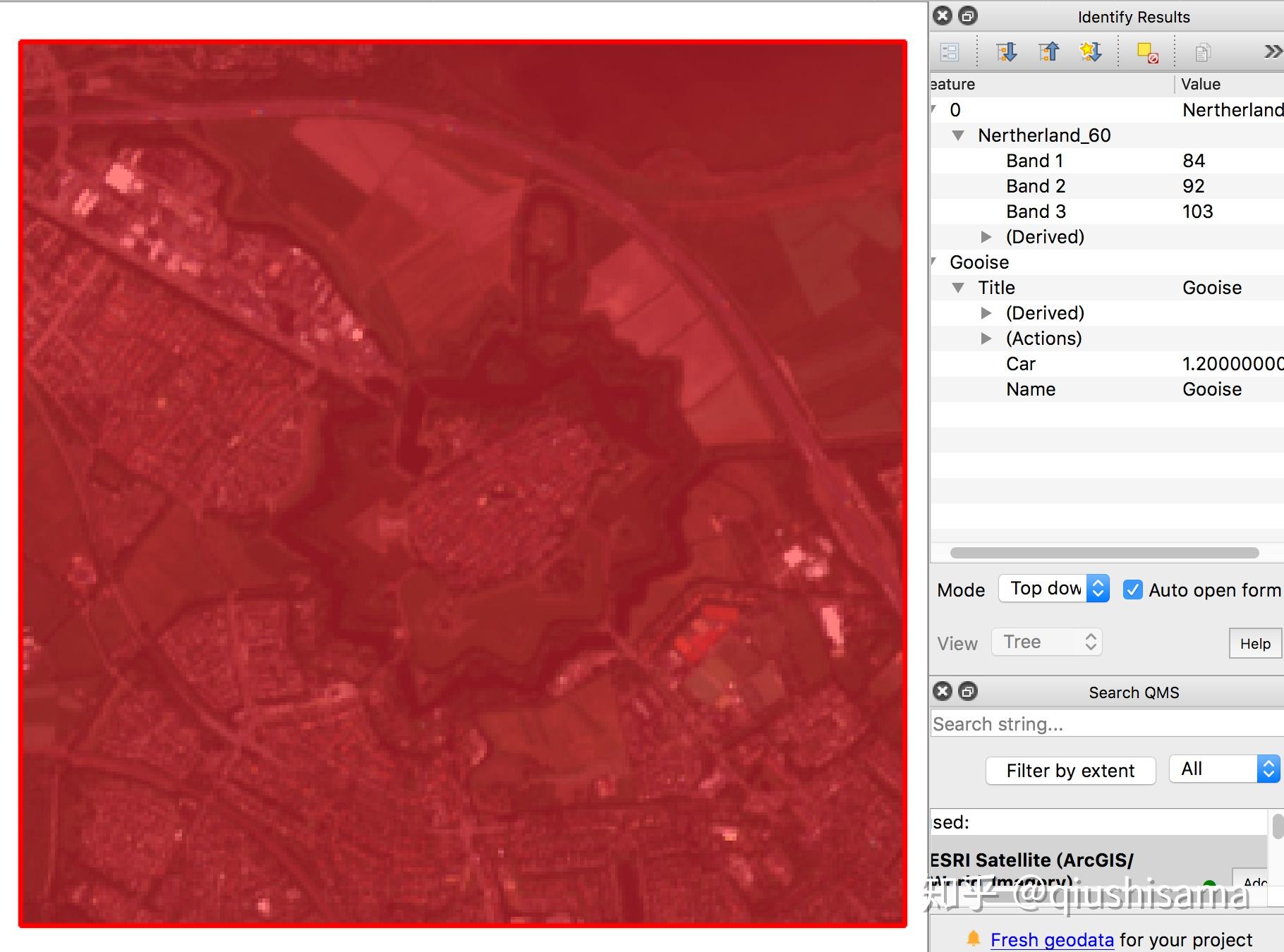Select the Band 2 row
Viewport: 1284px width, 952px height.
point(1107,186)
